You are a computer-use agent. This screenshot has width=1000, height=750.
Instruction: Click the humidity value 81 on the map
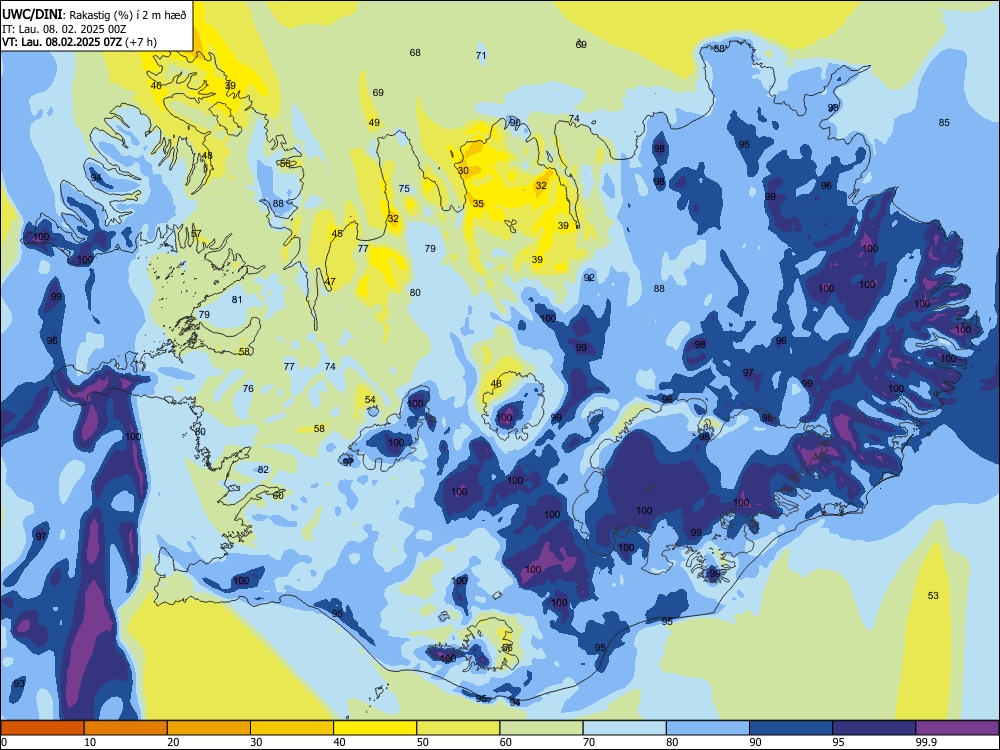pos(237,300)
